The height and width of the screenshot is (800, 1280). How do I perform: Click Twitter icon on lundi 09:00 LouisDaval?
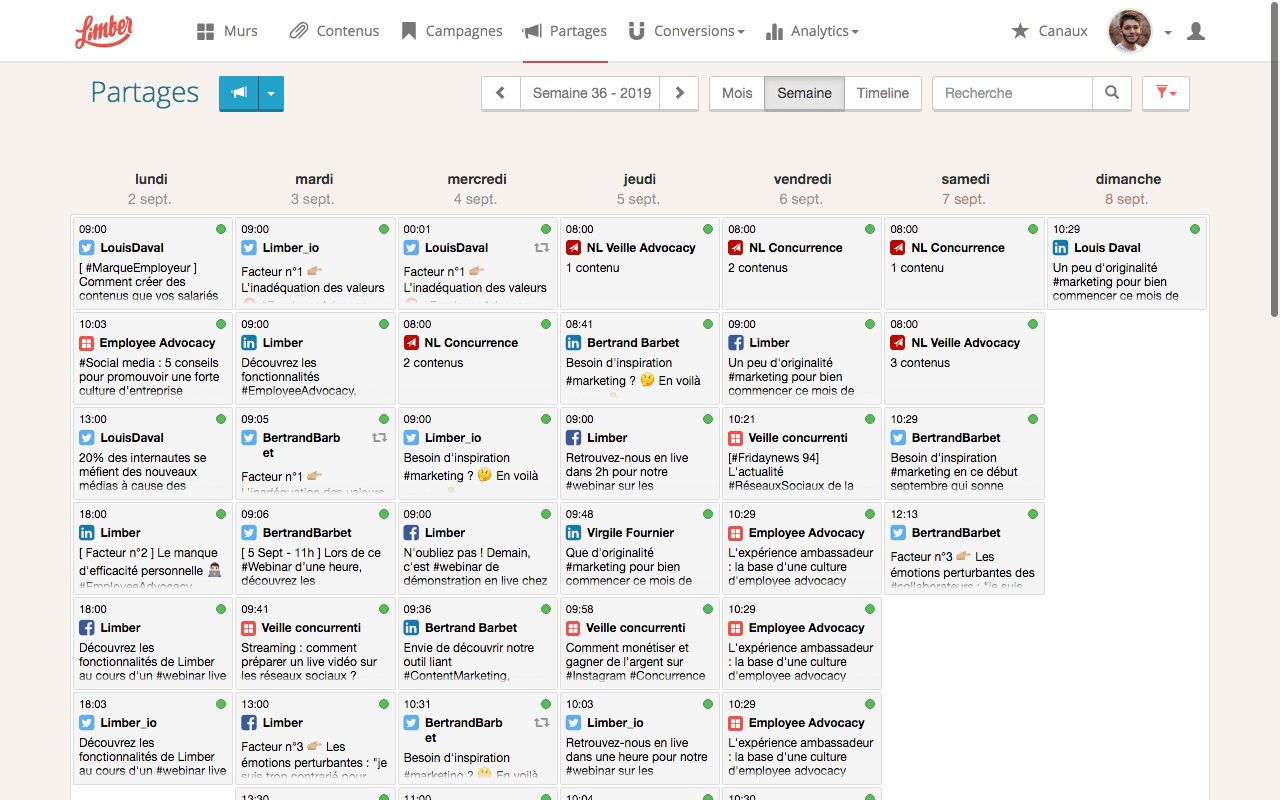click(87, 248)
